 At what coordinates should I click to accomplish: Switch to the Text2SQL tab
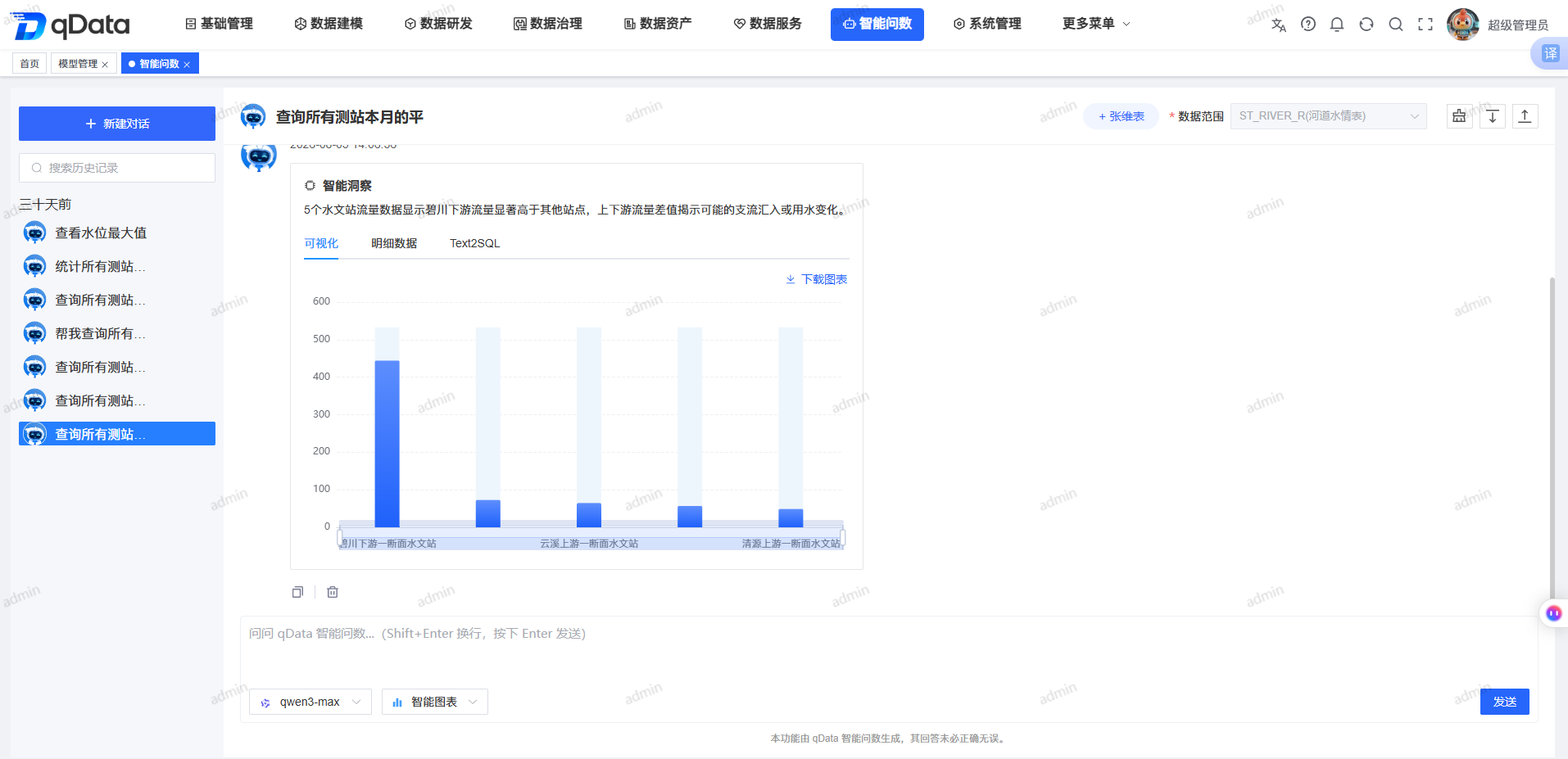[474, 243]
